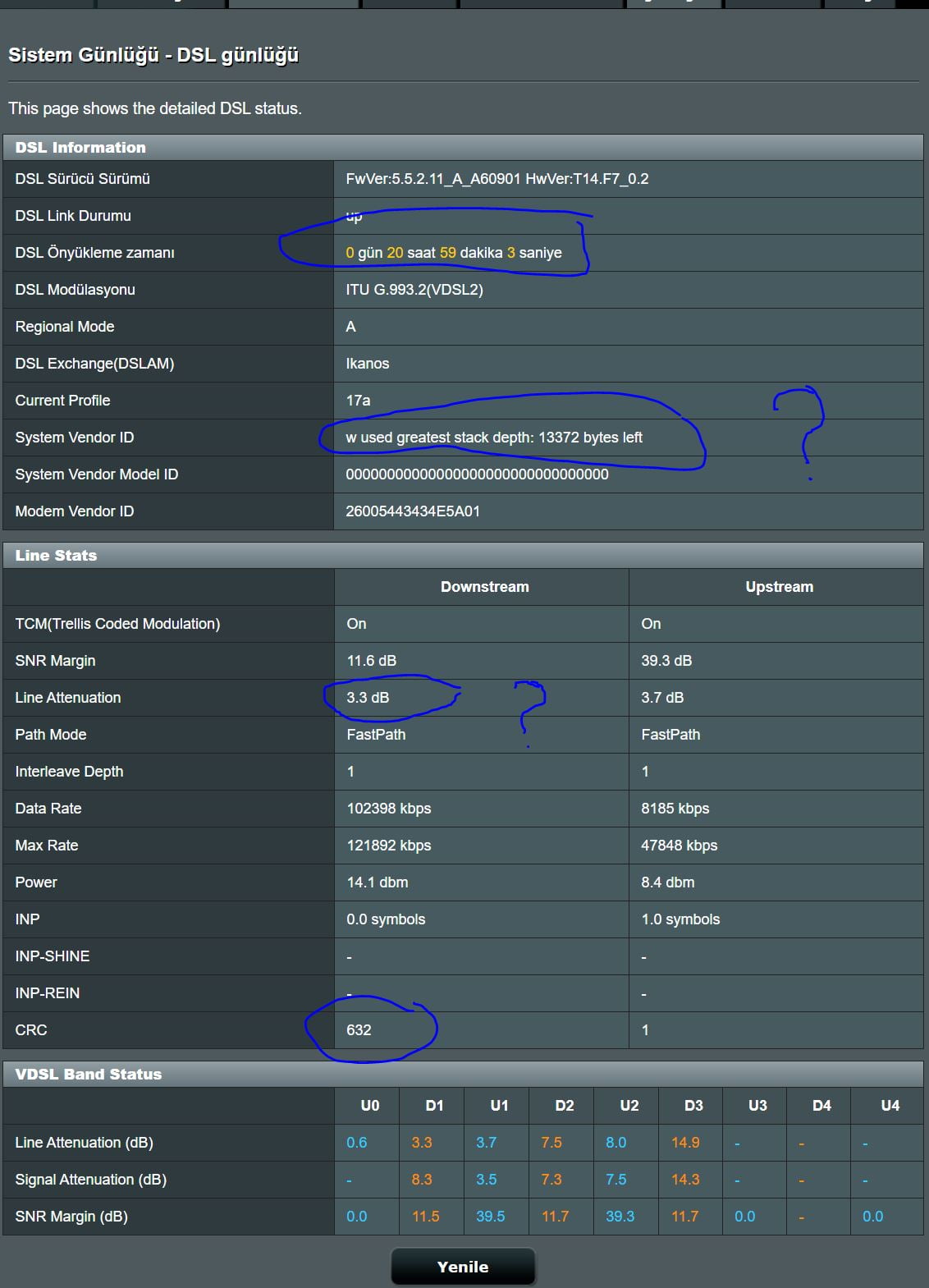Click the Upstream column header
929x1288 pixels.
click(x=779, y=587)
